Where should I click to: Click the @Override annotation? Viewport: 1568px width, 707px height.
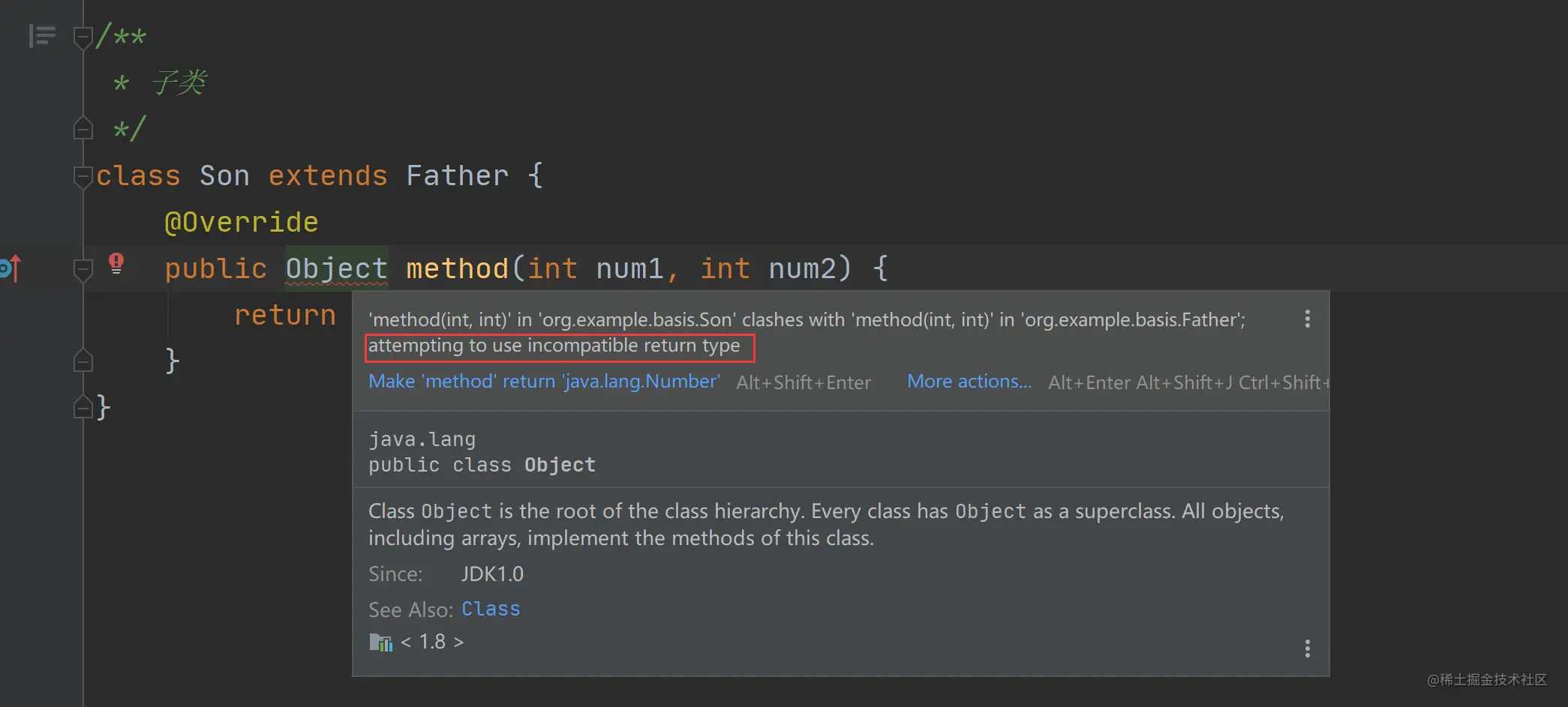click(242, 222)
